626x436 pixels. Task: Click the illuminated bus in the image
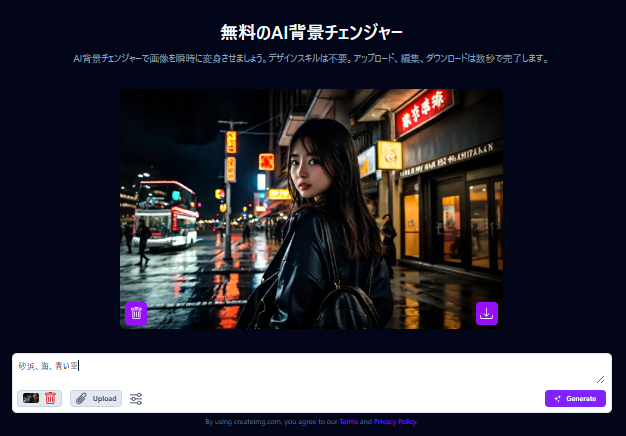pyautogui.click(x=166, y=213)
